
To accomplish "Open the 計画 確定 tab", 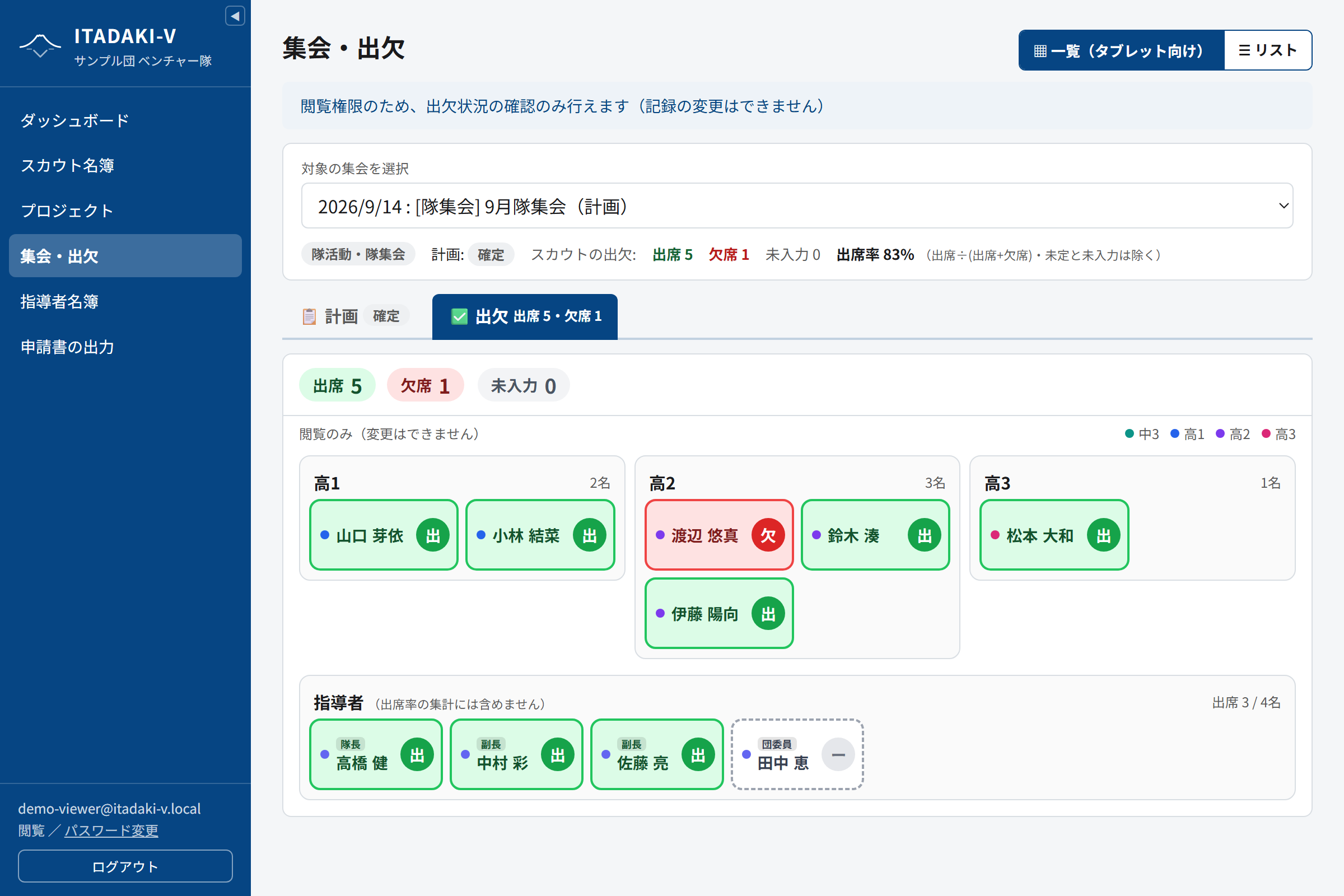I will pos(357,316).
